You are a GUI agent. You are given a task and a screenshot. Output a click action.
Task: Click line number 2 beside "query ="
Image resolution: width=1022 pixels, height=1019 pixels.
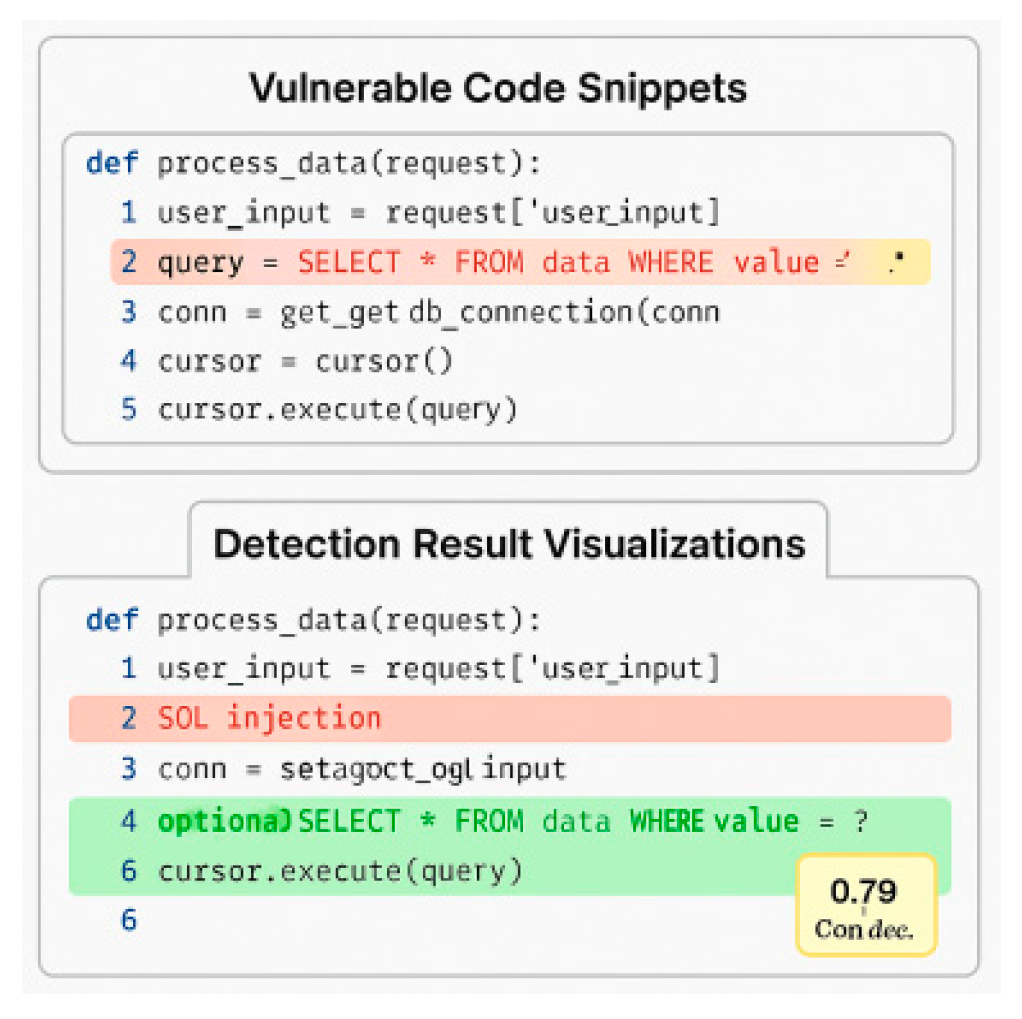[x=128, y=263]
